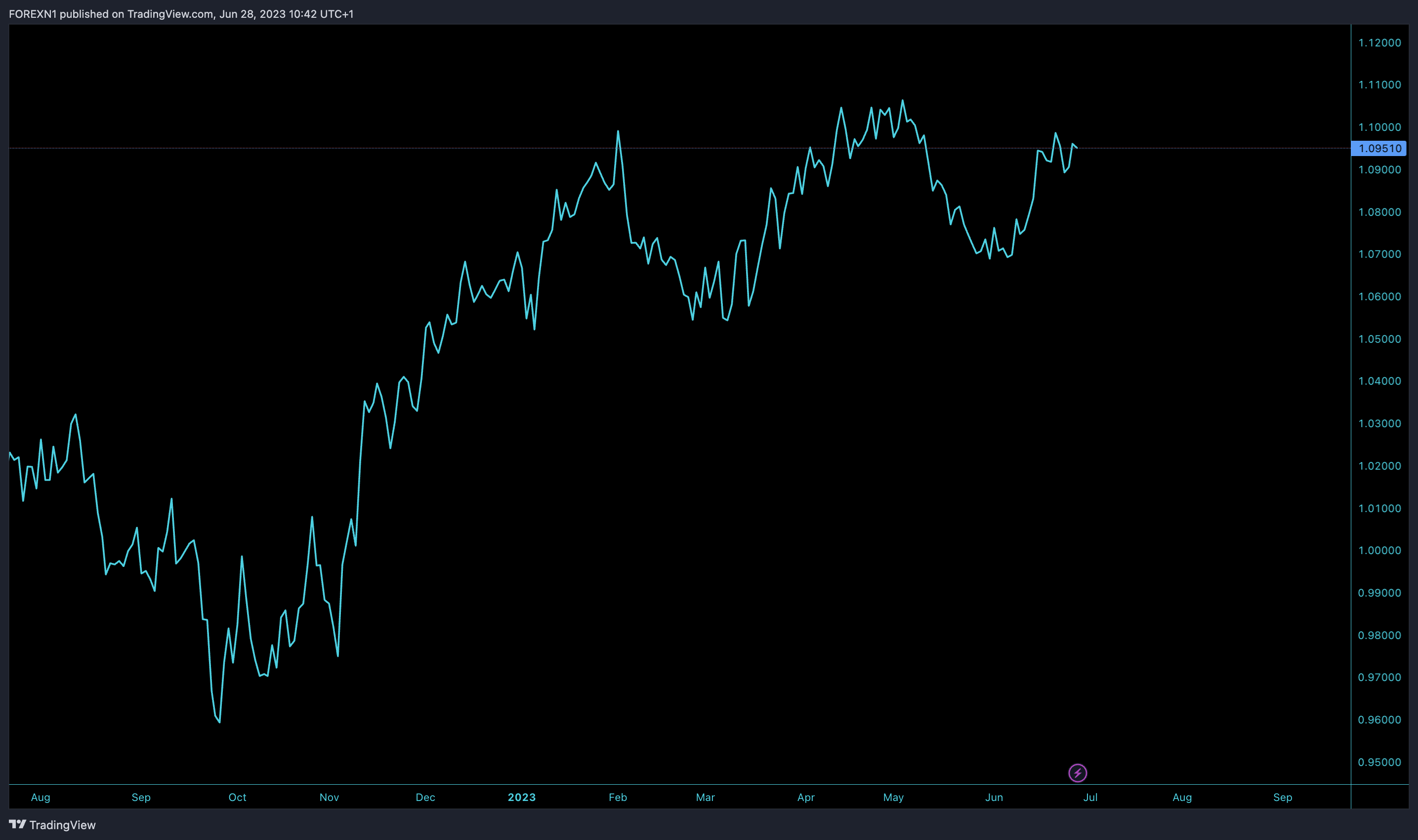Click the TradingView logo at bottom left
Image resolution: width=1418 pixels, height=840 pixels.
coord(52,825)
